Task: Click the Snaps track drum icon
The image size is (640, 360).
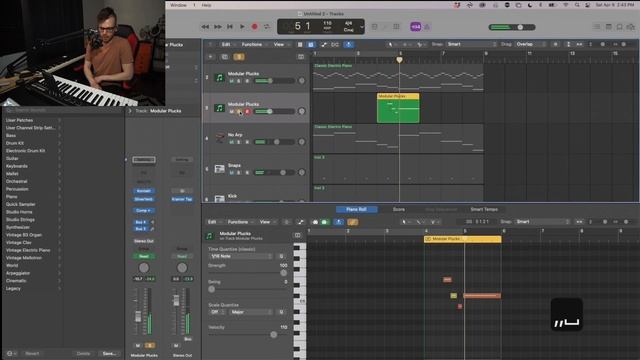Action: pyautogui.click(x=220, y=169)
